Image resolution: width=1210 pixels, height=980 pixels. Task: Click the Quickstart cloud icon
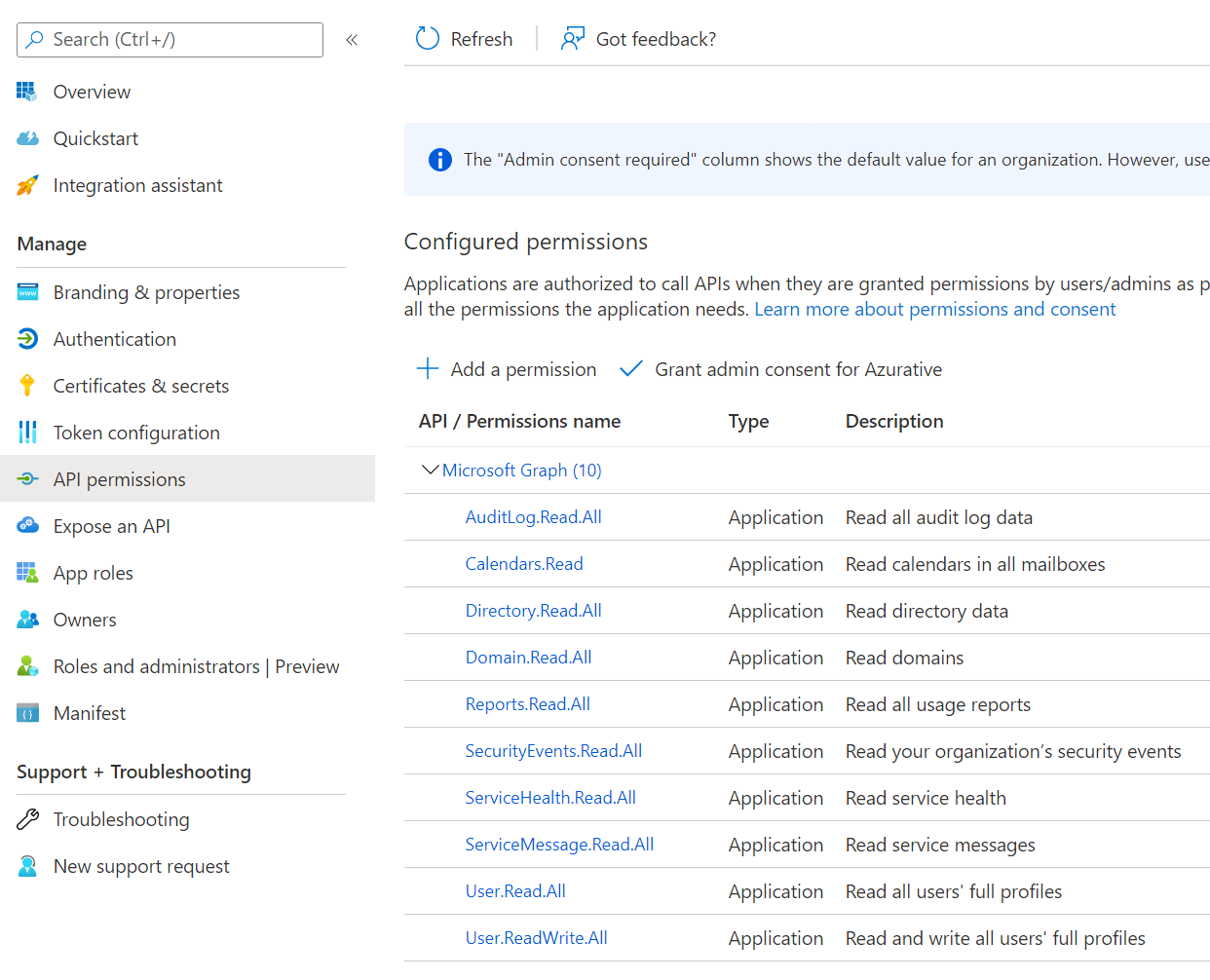click(x=27, y=138)
